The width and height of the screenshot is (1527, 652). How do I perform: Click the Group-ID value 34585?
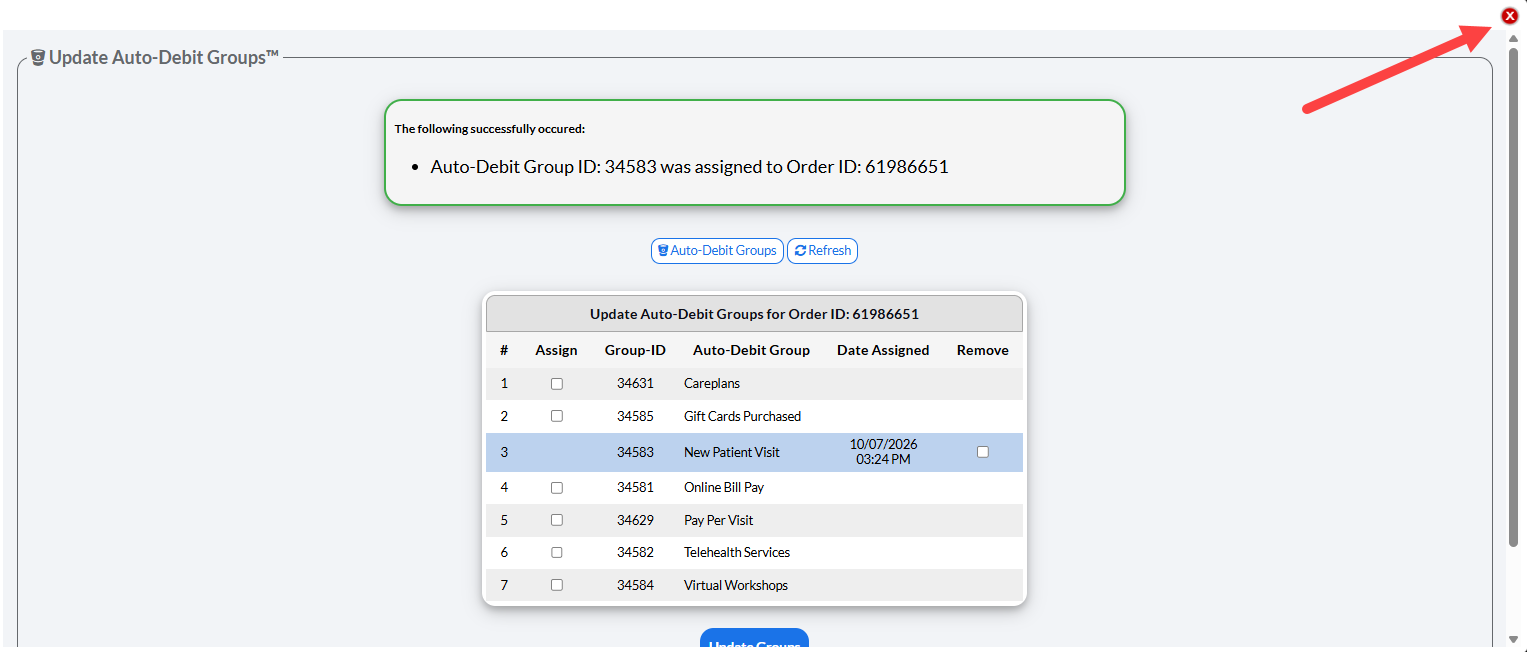point(635,416)
